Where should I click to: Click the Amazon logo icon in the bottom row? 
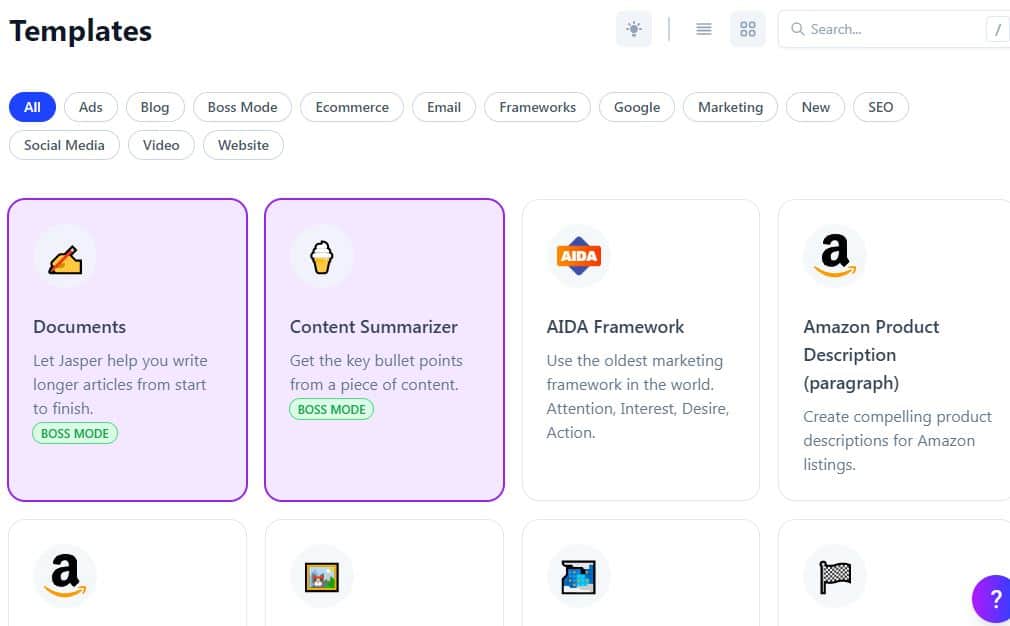click(x=65, y=576)
